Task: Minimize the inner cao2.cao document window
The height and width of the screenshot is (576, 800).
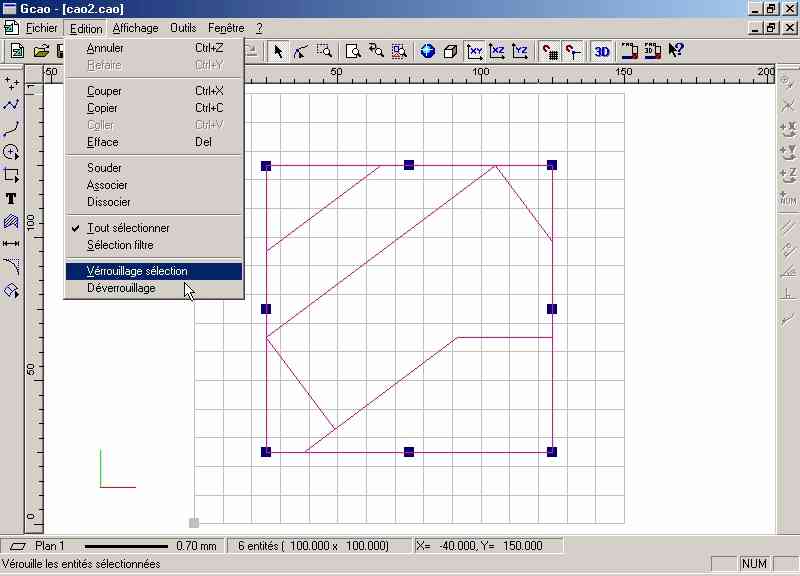Action: tap(756, 28)
